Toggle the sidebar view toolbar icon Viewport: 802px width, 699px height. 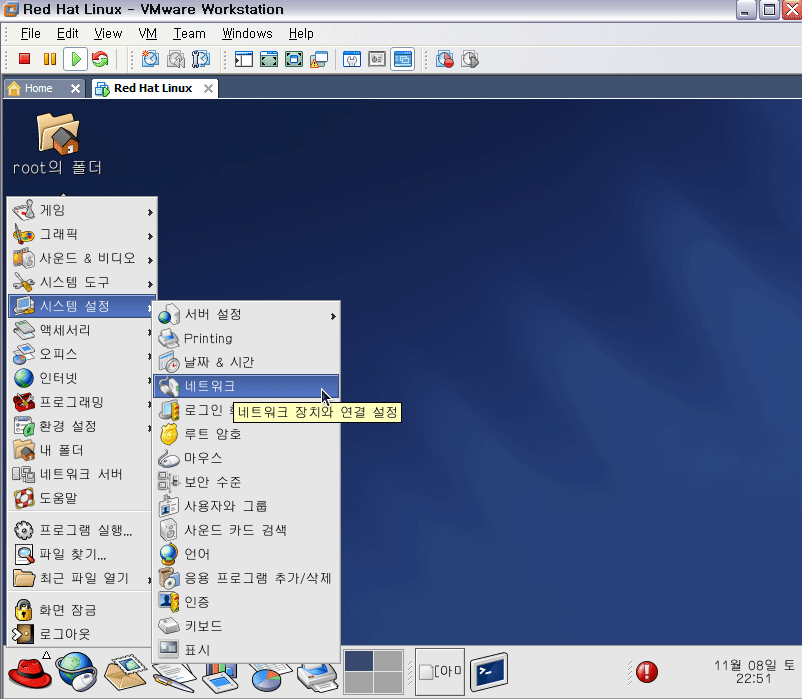[244, 59]
